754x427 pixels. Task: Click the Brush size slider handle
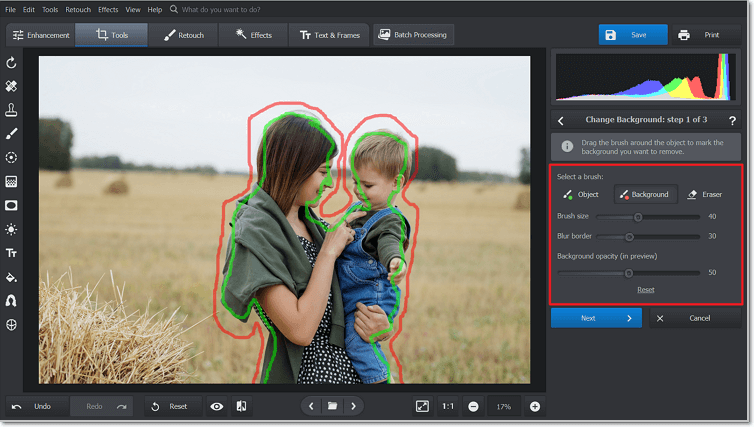pyautogui.click(x=638, y=217)
